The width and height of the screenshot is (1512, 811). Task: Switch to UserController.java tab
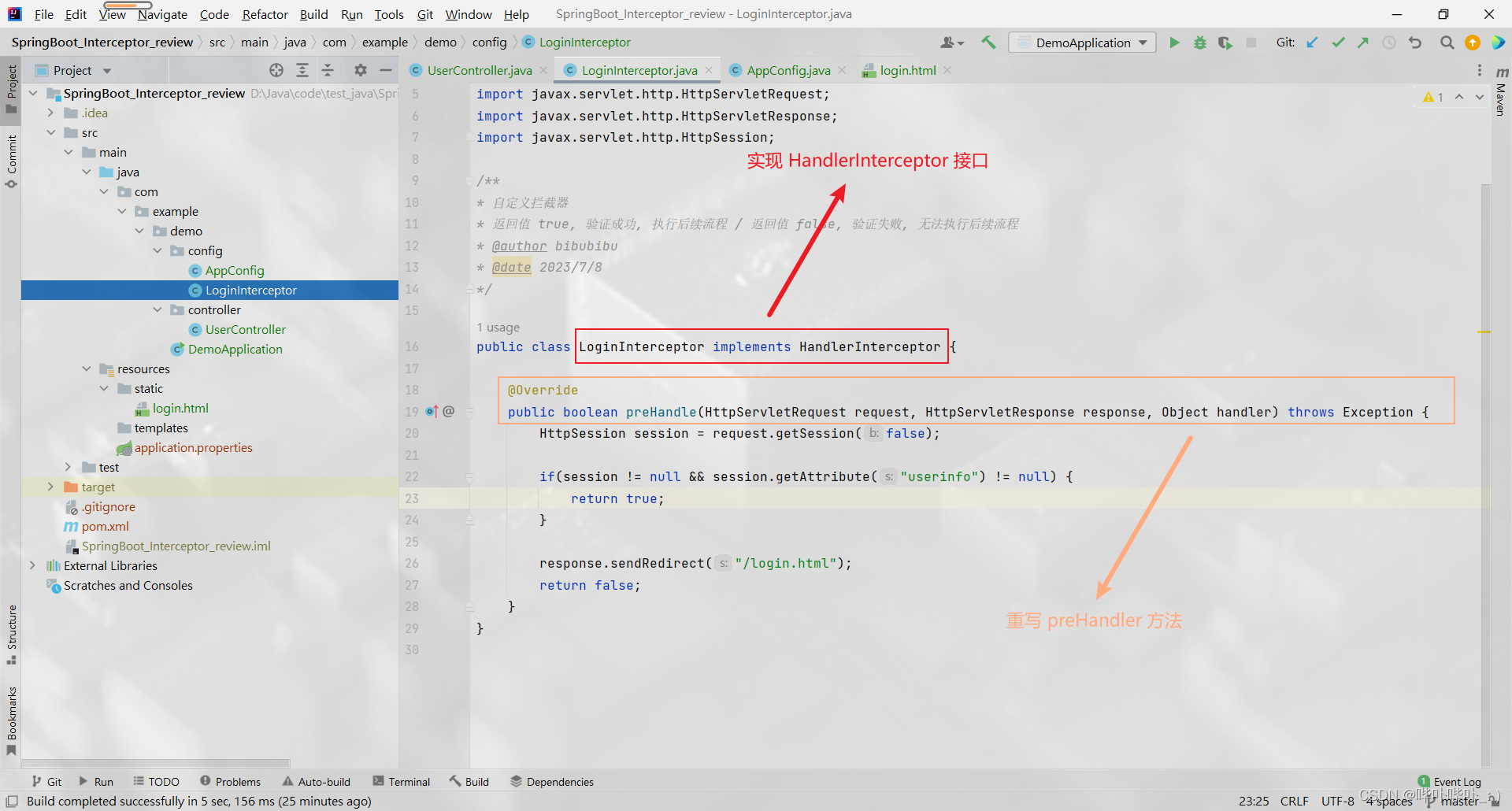[479, 70]
